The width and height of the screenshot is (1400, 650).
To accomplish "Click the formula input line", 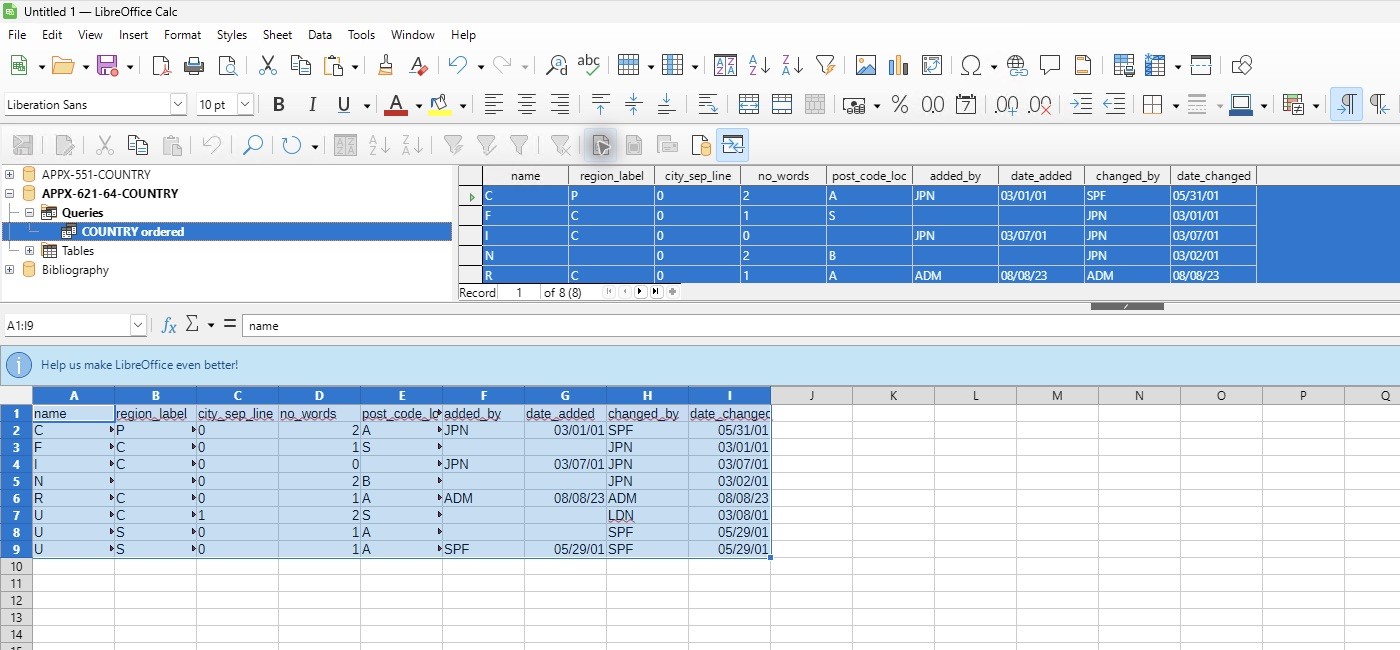I will pyautogui.click(x=820, y=325).
